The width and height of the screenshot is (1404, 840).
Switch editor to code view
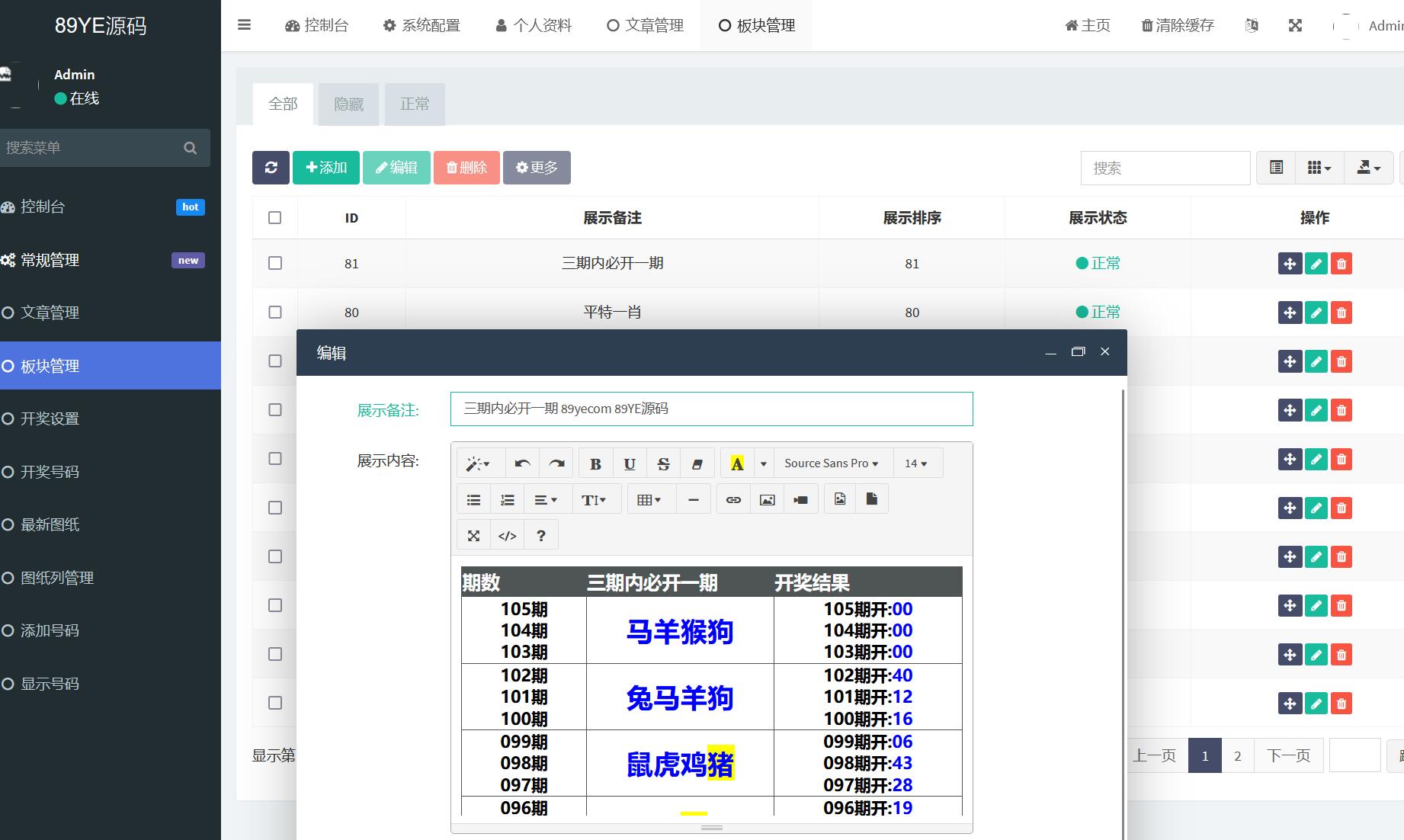point(507,535)
